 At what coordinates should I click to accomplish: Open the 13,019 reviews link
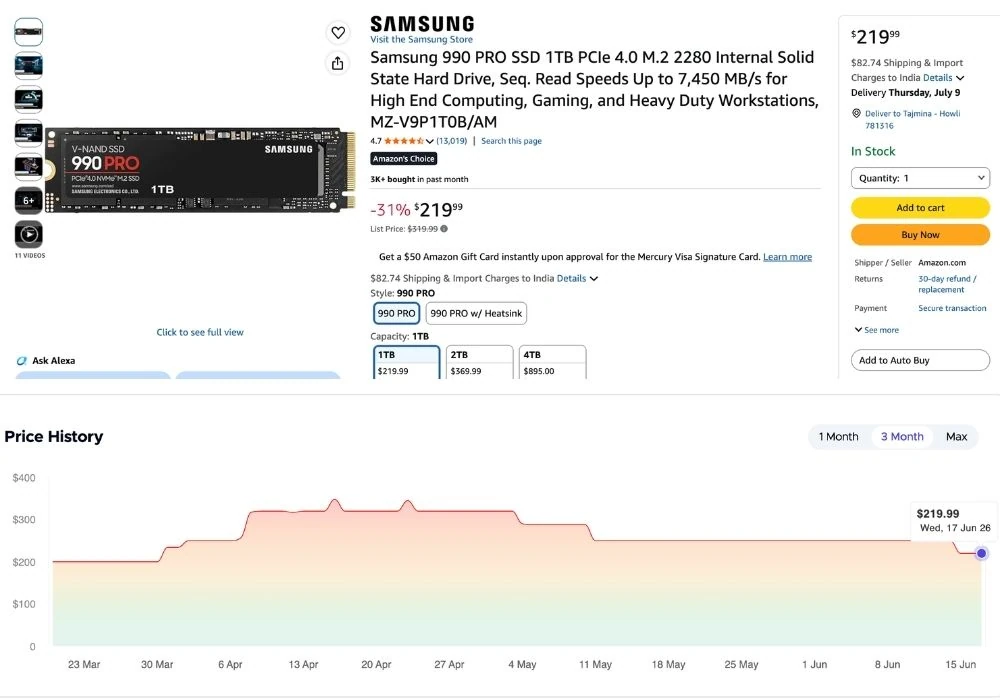coord(452,141)
